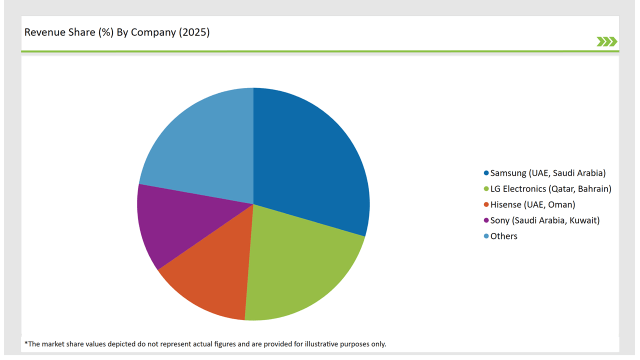This screenshot has height=360, width=640.
Task: Click the Sony purple legend dot
Action: click(486, 220)
